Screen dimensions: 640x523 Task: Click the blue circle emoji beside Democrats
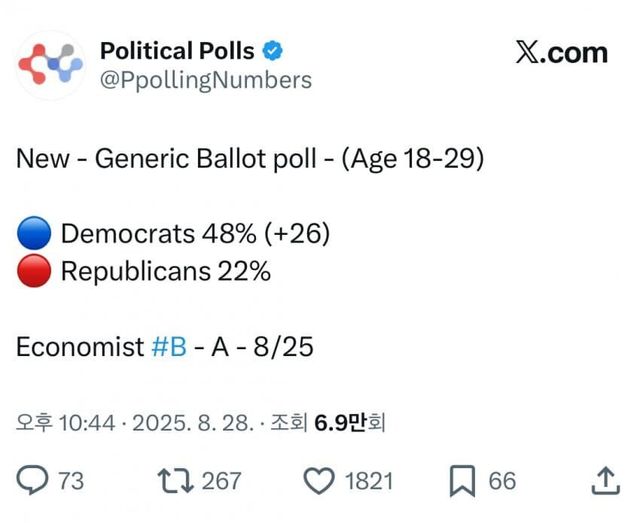point(33,234)
